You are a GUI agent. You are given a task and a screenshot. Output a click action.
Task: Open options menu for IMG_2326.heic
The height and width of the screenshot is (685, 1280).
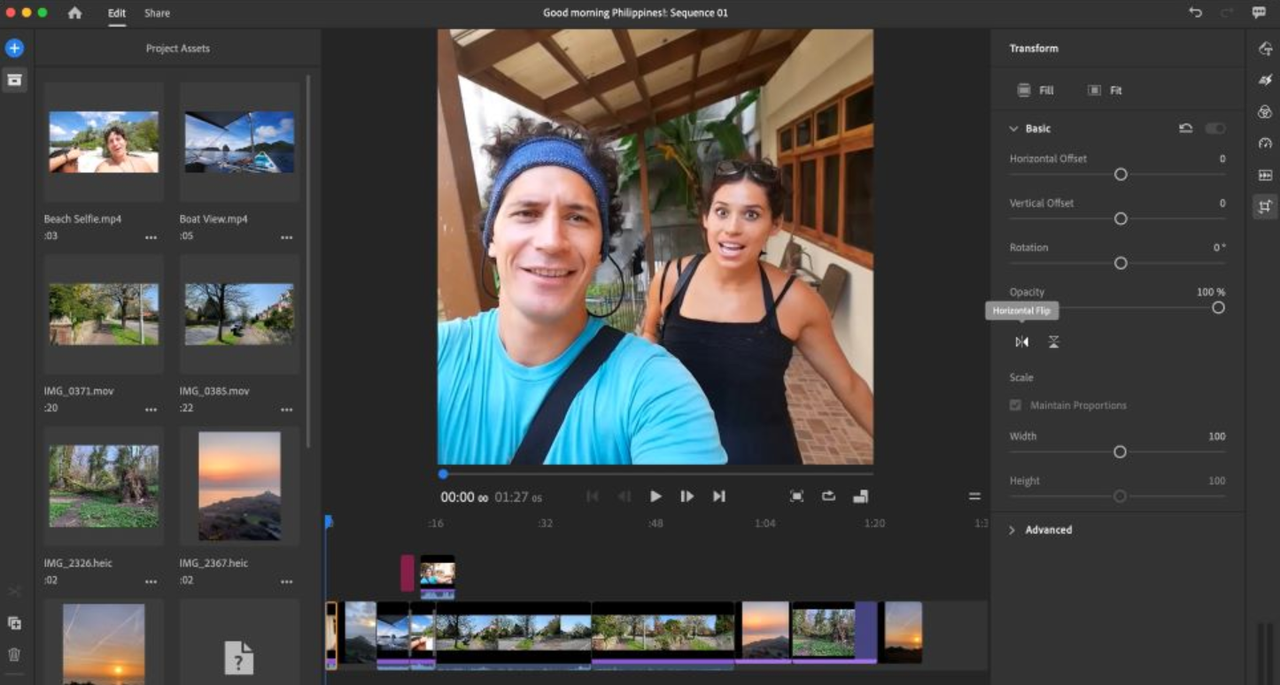151,582
